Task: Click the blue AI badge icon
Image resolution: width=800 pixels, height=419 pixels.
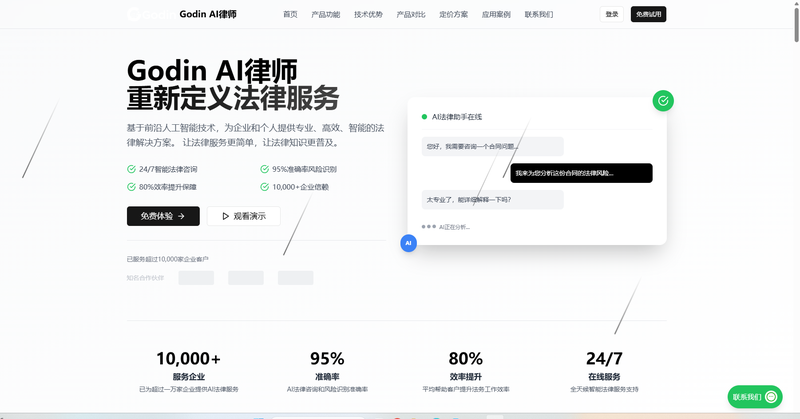Action: [408, 243]
